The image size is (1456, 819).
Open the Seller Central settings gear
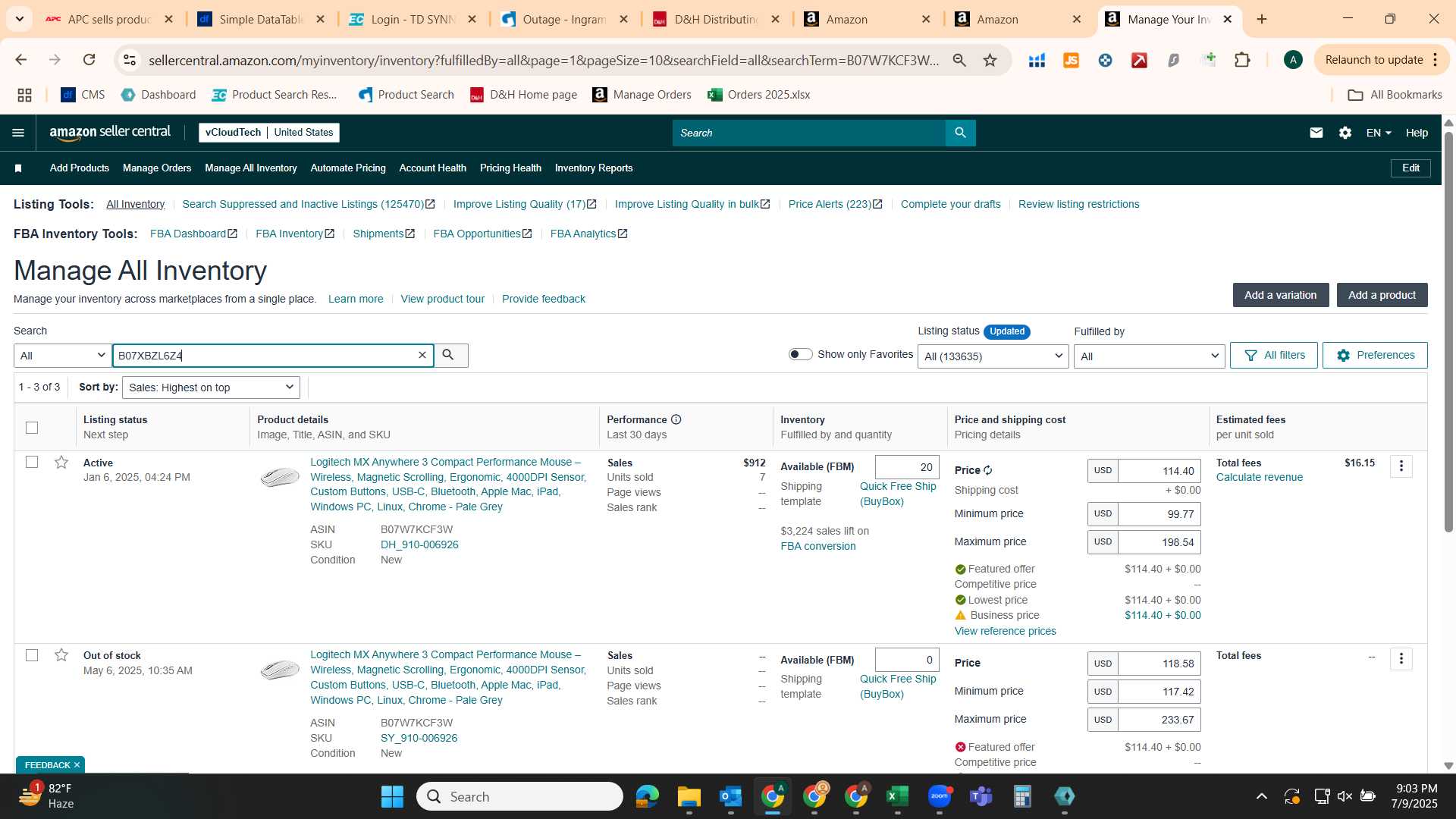click(x=1345, y=133)
